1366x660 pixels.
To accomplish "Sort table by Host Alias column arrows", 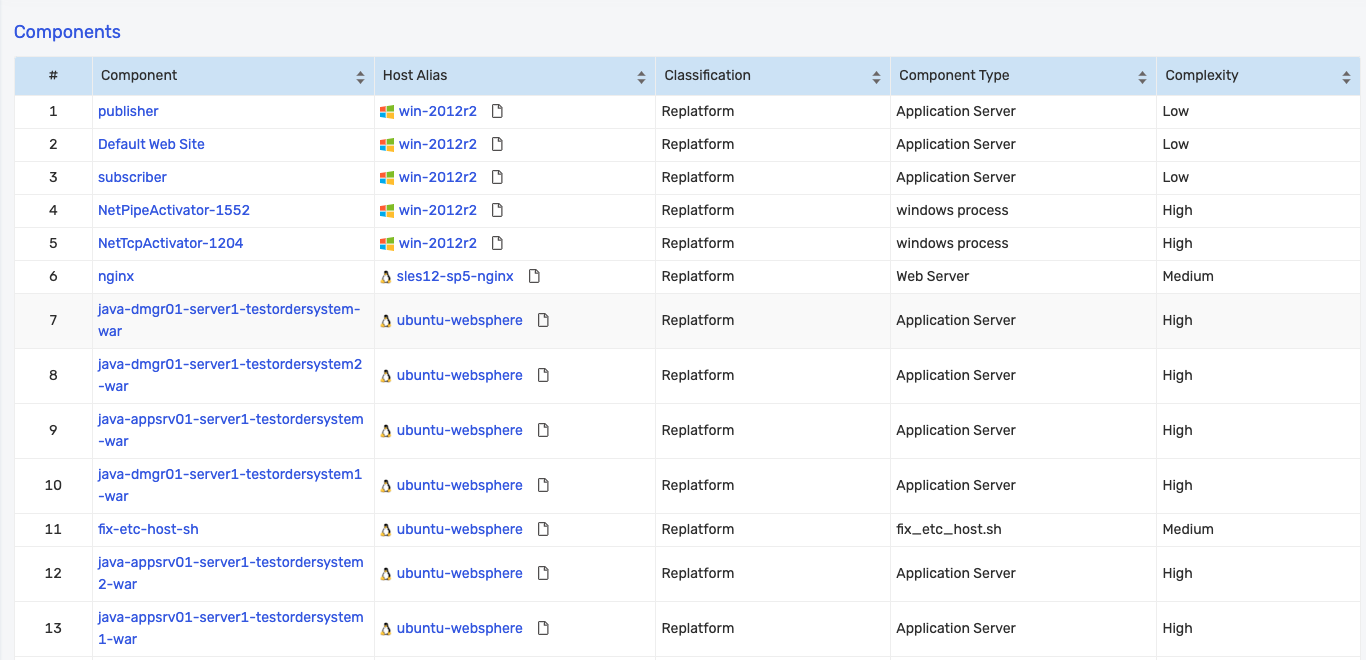I will (x=642, y=77).
